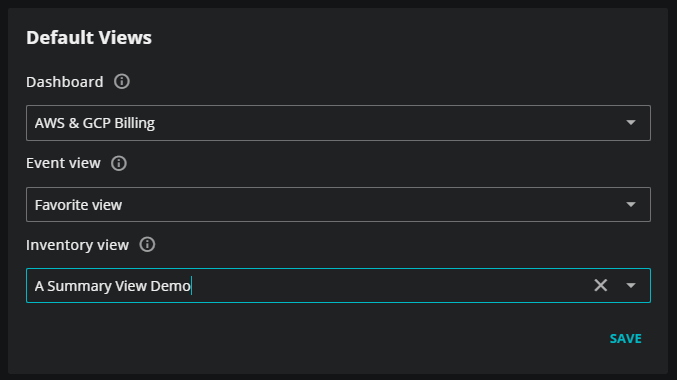Select the AWS & GCP Billing value text
Screen dimensions: 677x380
pos(95,123)
